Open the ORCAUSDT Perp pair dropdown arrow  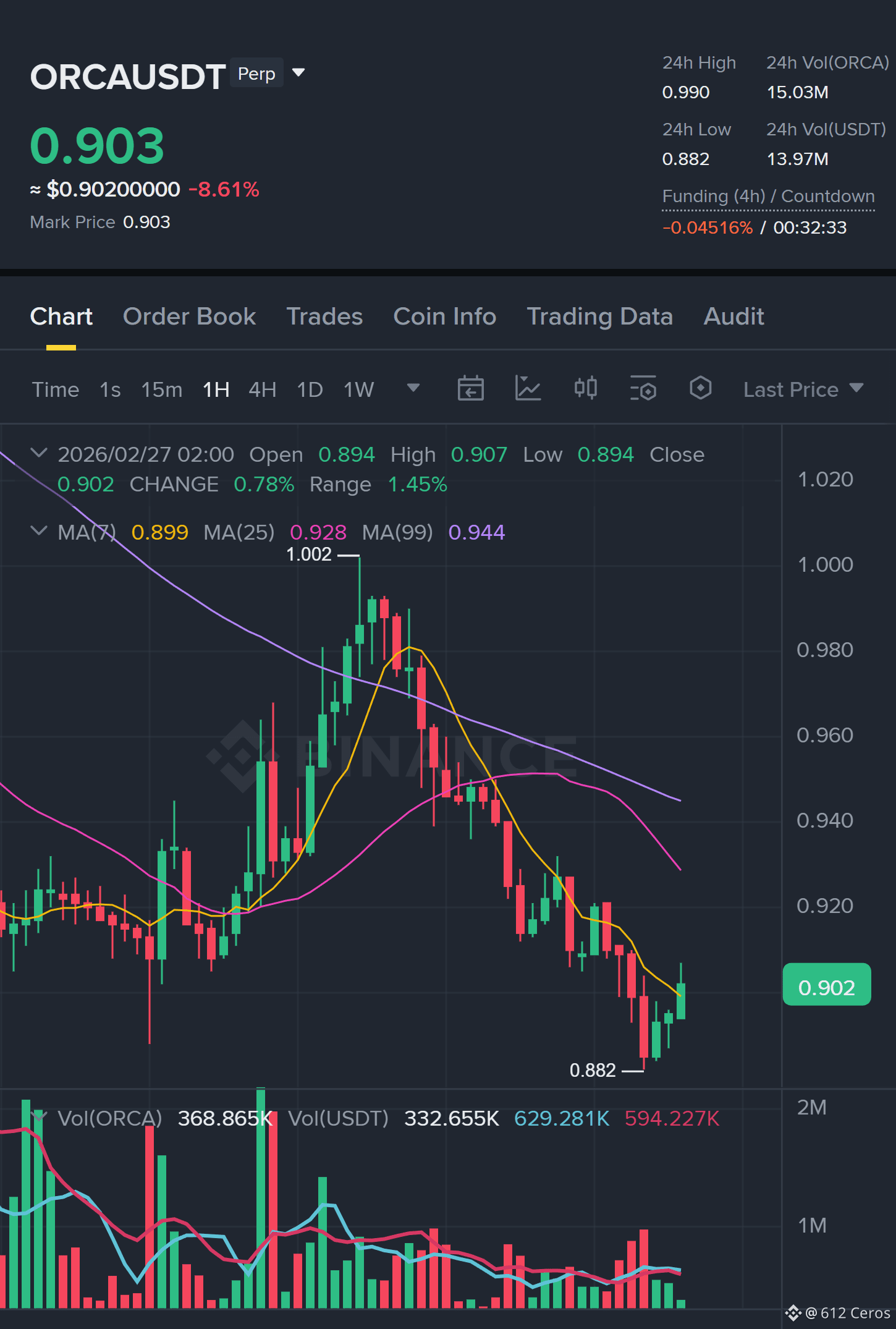click(298, 73)
